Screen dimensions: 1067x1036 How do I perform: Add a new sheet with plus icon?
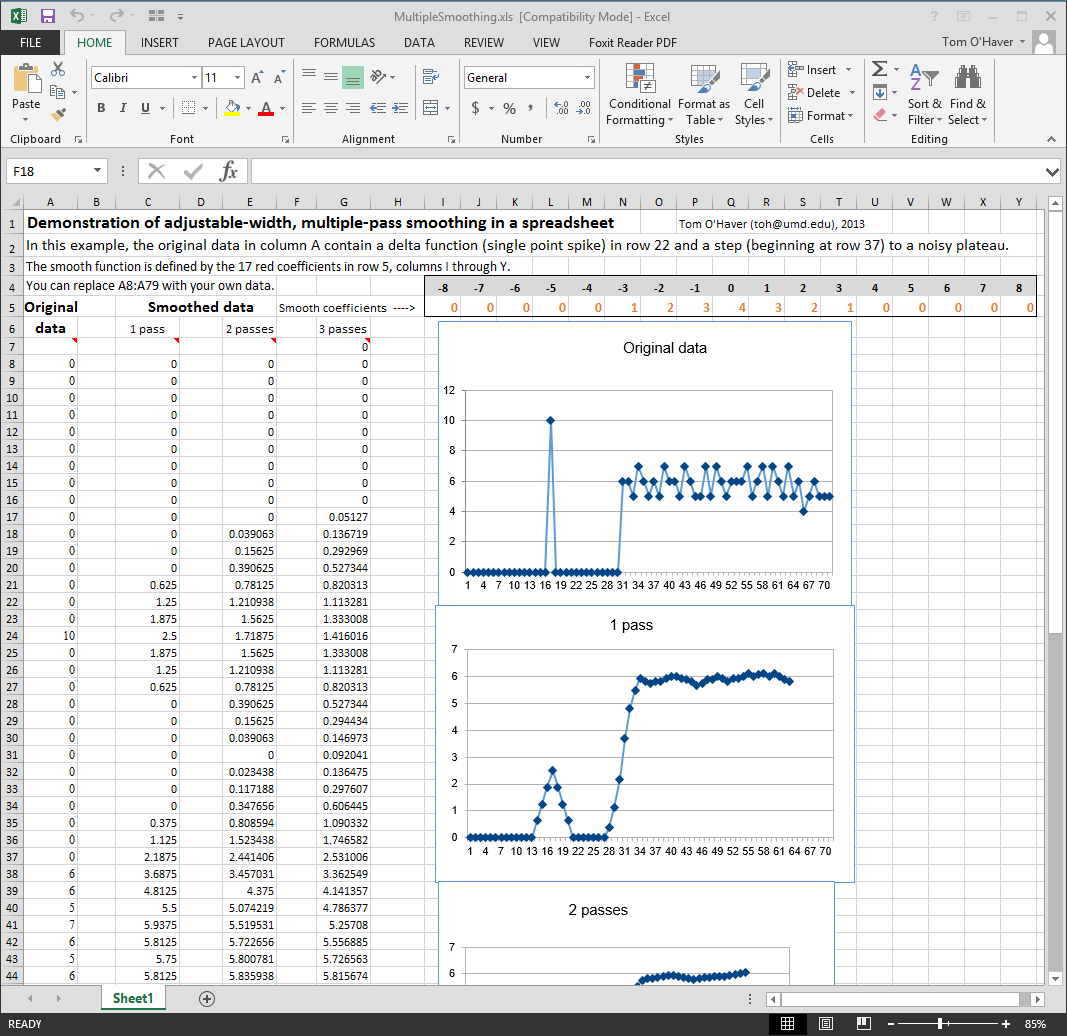click(x=207, y=998)
